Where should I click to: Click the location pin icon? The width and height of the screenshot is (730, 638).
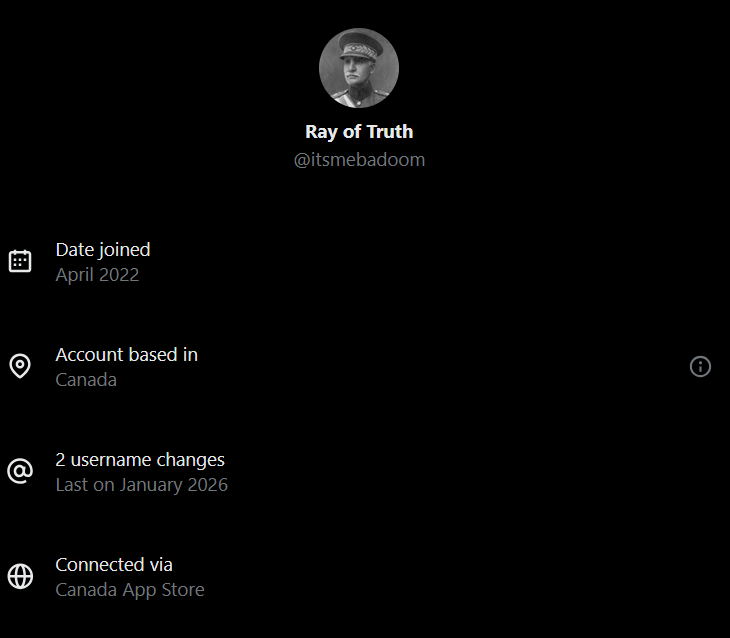[20, 367]
